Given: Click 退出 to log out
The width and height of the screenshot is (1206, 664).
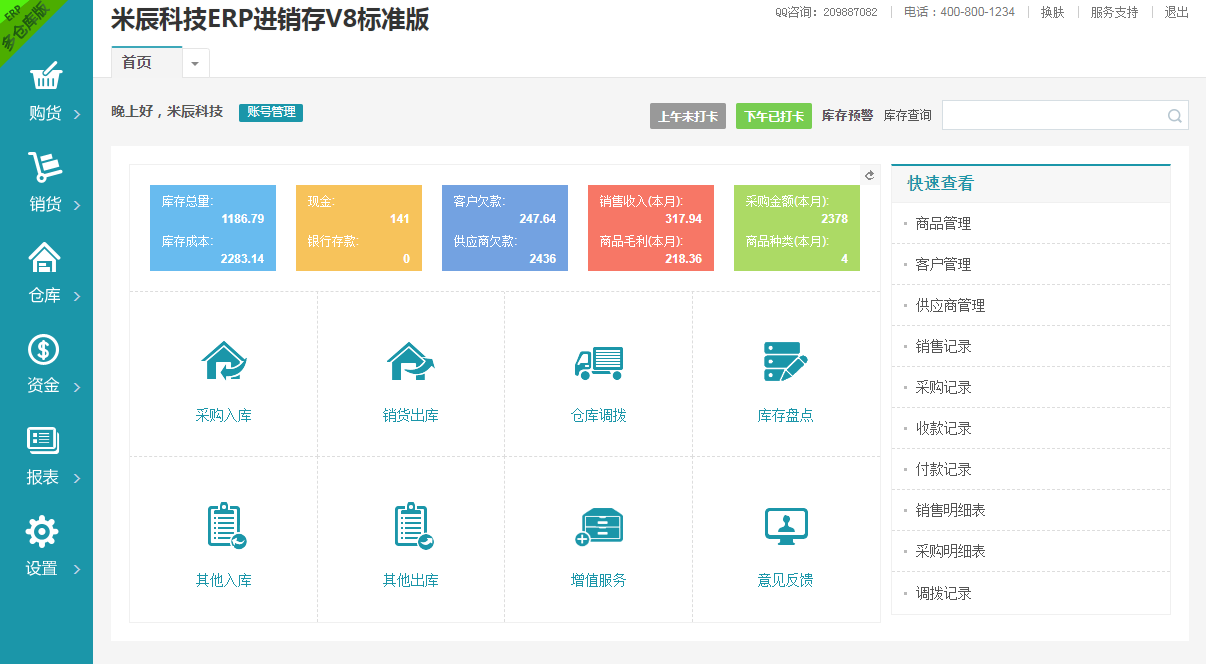Looking at the screenshot, I should pos(1176,12).
